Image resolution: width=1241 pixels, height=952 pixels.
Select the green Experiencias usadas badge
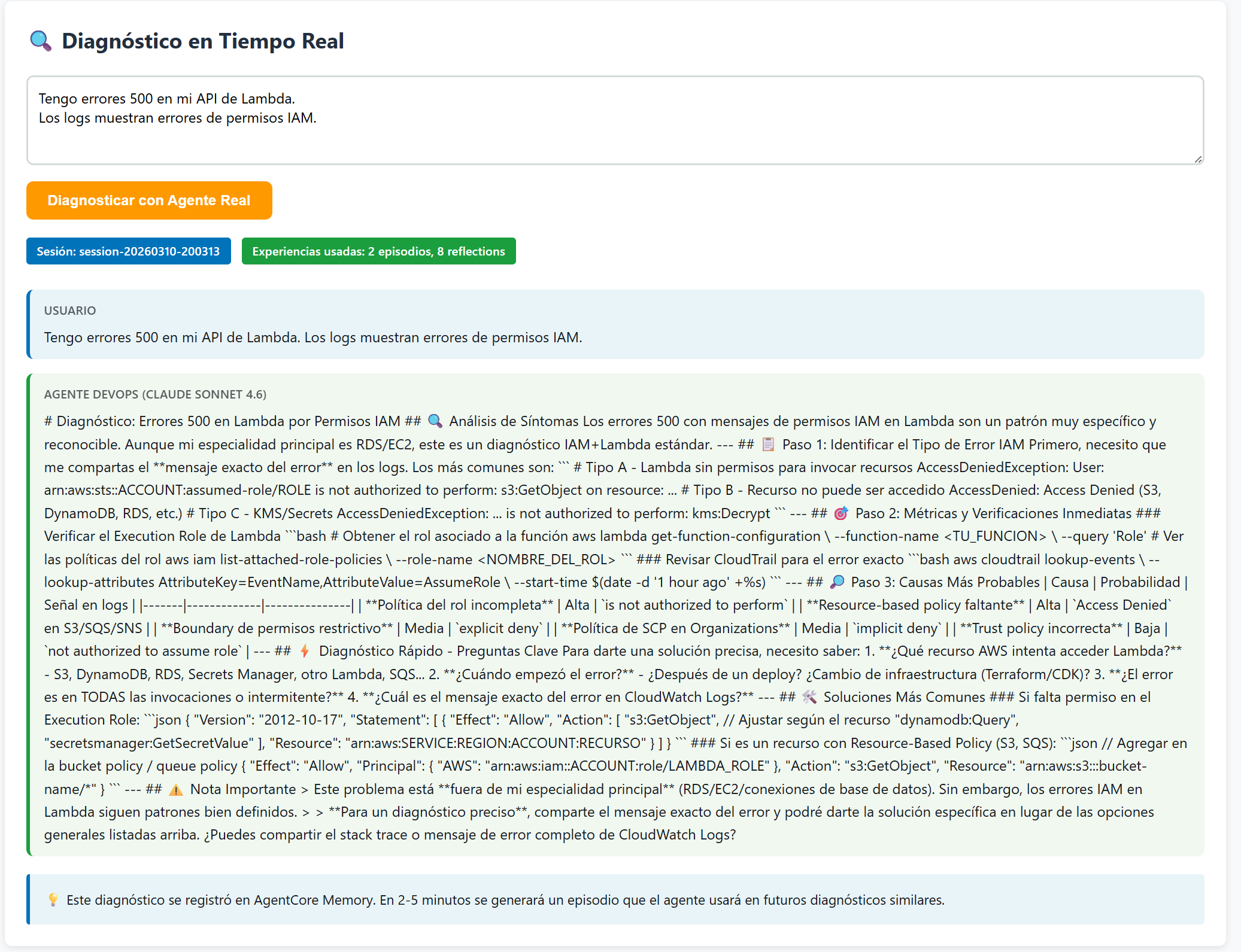[x=378, y=251]
